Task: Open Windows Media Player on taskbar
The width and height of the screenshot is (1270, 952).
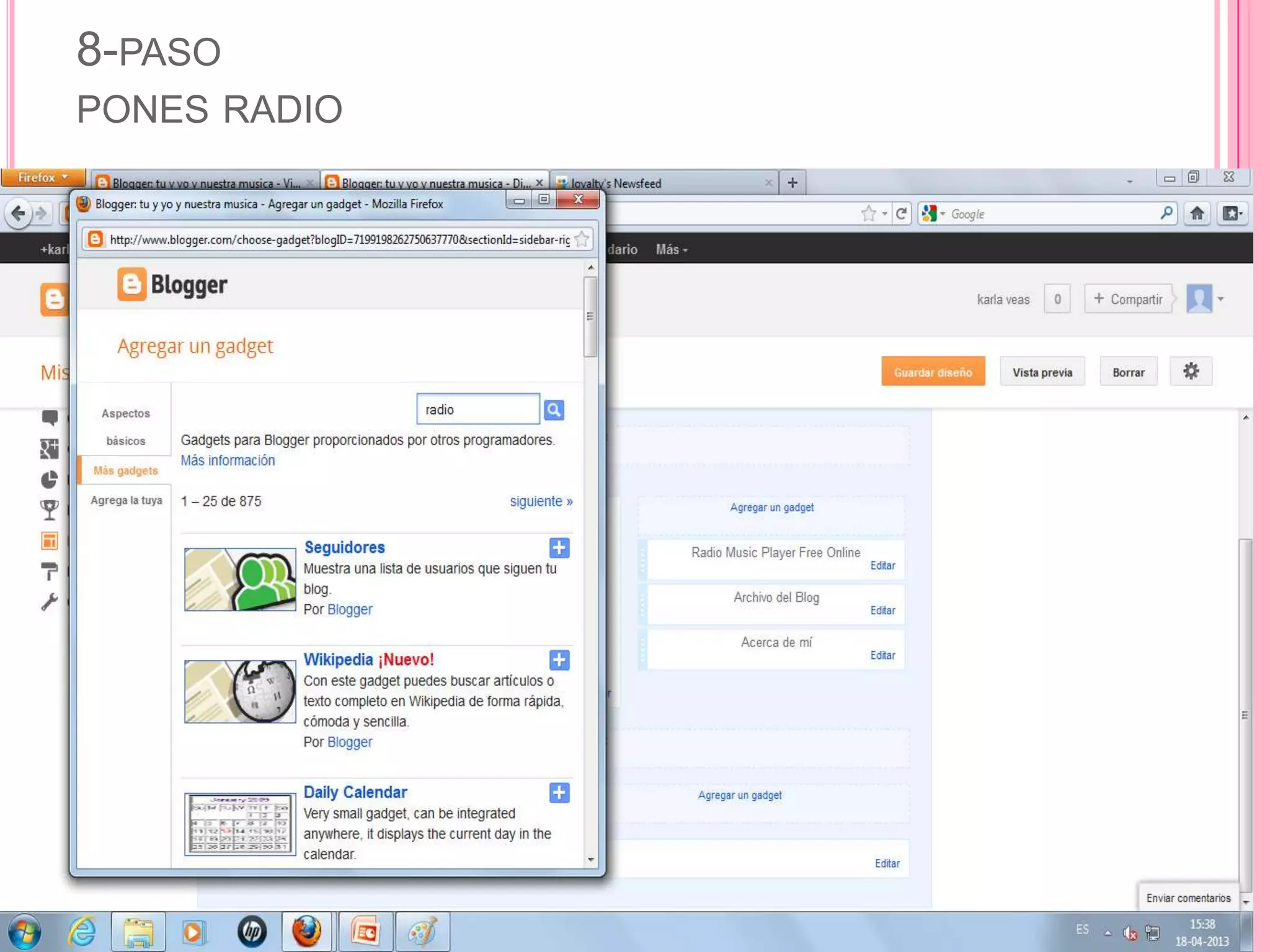Action: pyautogui.click(x=193, y=932)
